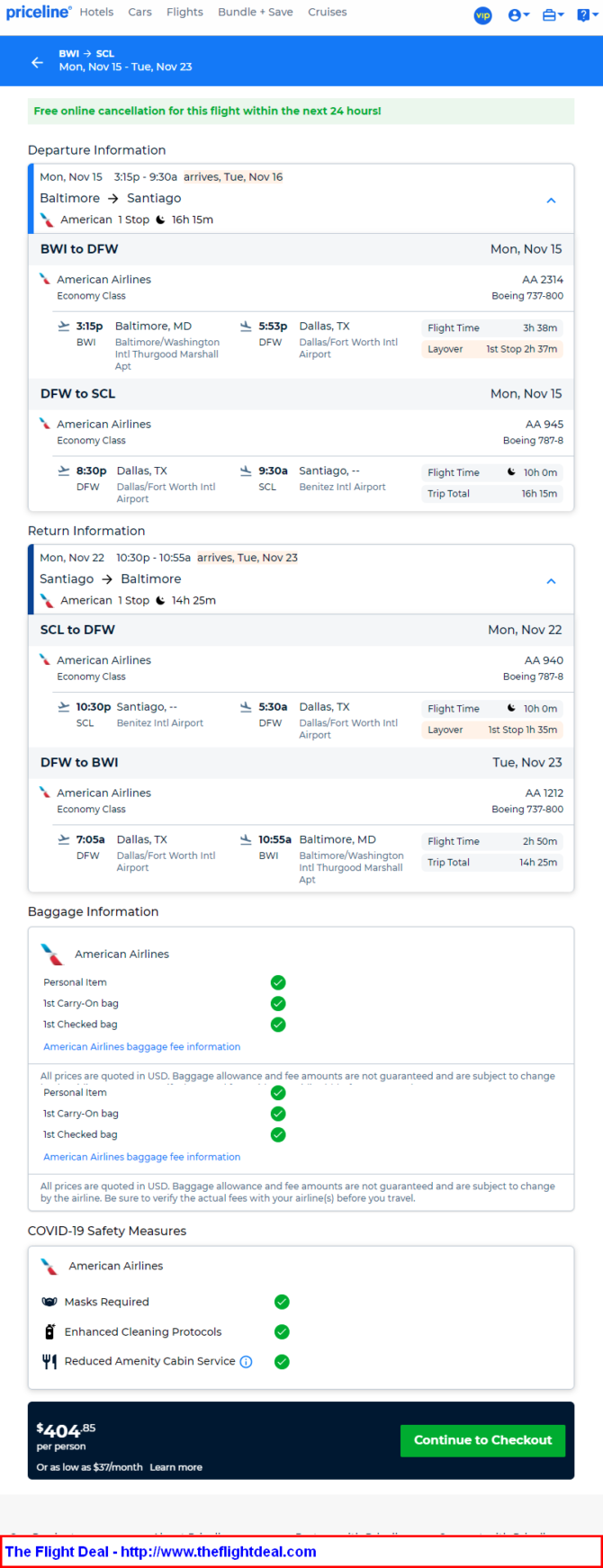Open the VIP badge icon
603x1568 pixels.
coord(483,15)
